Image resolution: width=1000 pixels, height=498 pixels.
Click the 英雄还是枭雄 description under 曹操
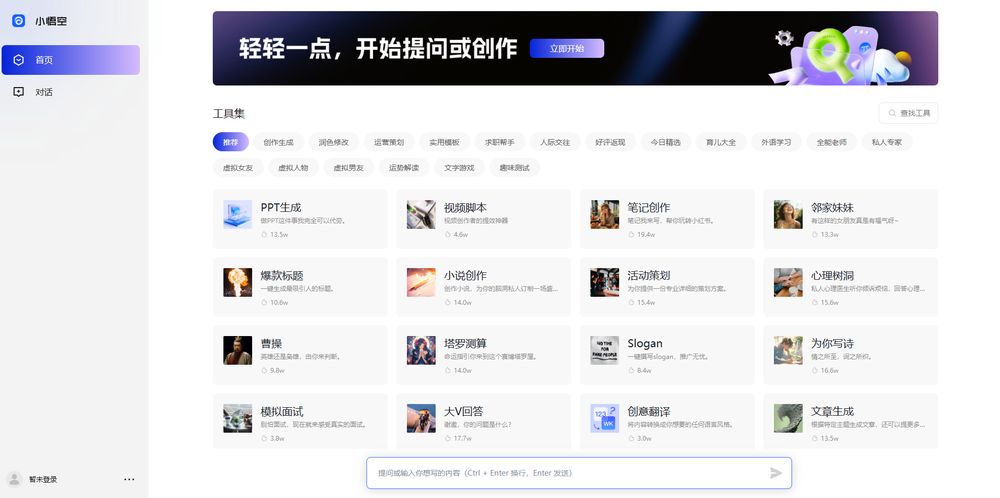300,357
